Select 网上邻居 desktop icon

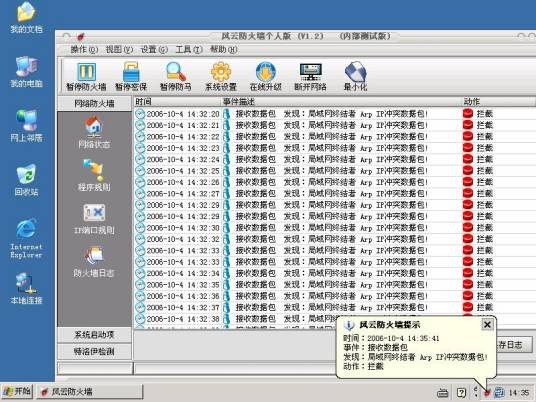26,126
